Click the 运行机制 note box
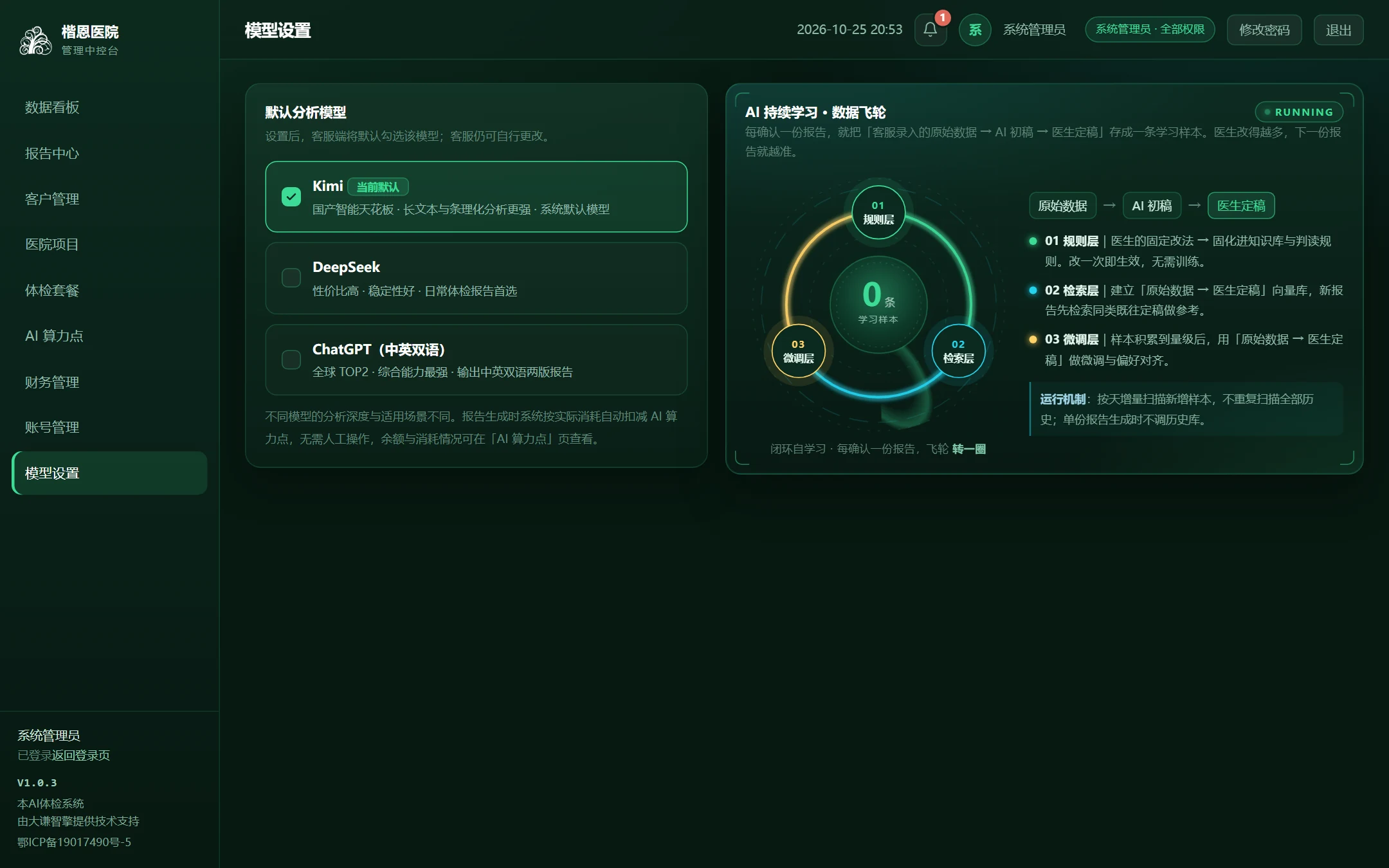The height and width of the screenshot is (868, 1389). [1186, 409]
